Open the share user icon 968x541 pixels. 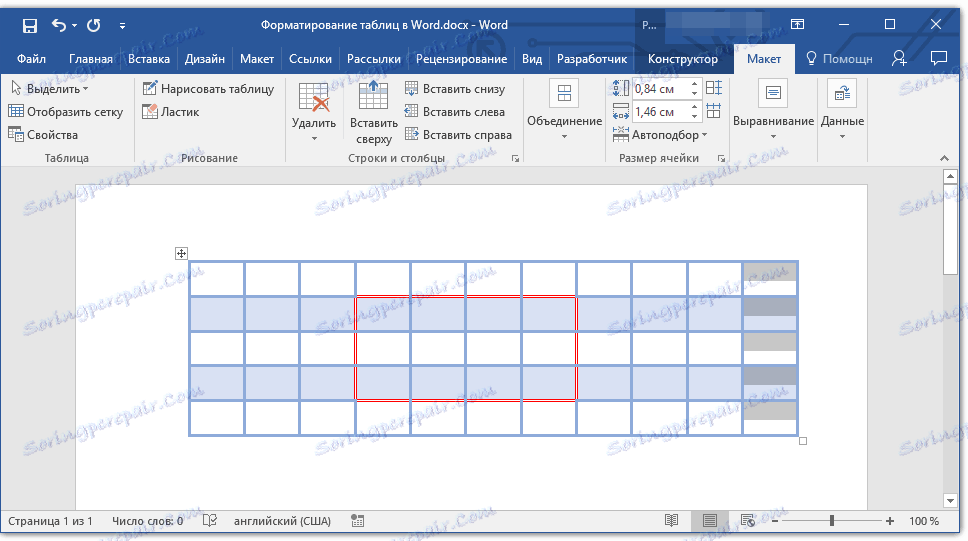pos(899,58)
